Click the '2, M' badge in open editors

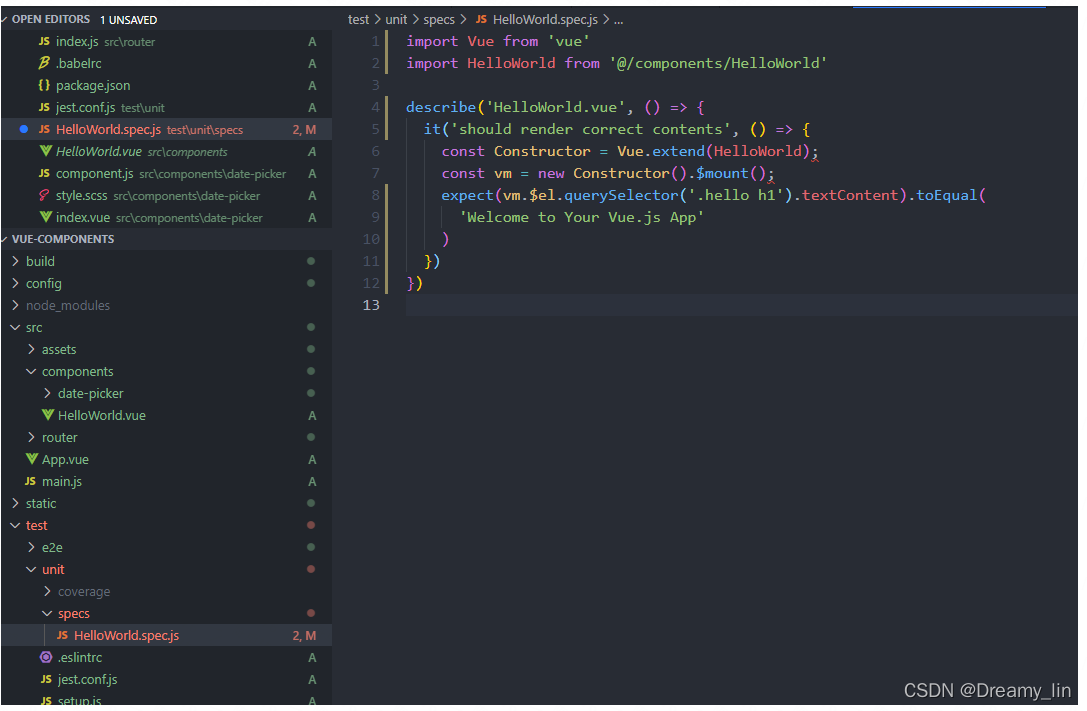click(304, 130)
